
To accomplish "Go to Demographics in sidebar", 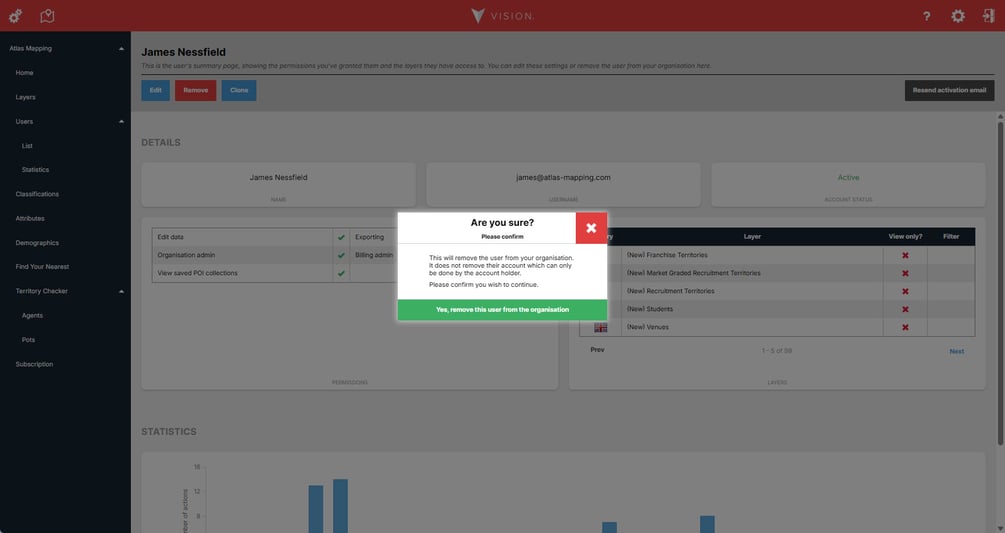I will coord(37,243).
